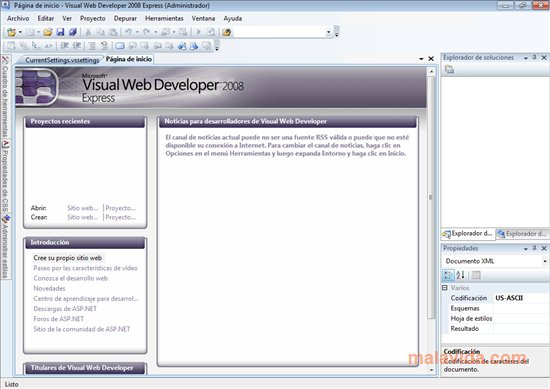Click the Save floppy disk icon
The width and height of the screenshot is (550, 389).
60,32
